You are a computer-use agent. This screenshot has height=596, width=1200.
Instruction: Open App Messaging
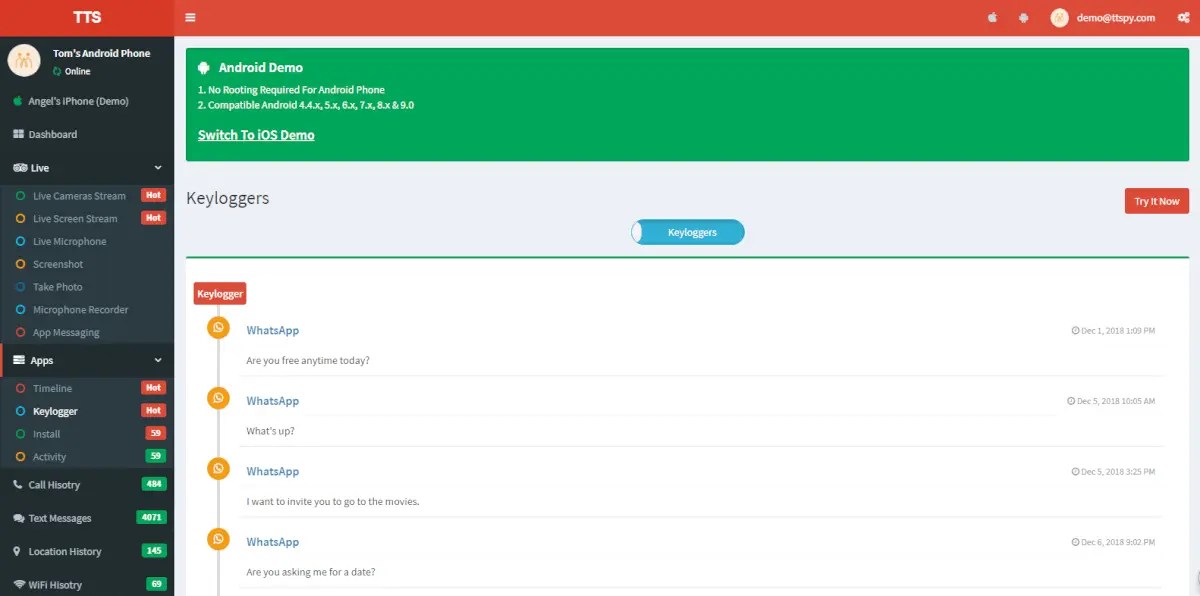pyautogui.click(x=66, y=333)
